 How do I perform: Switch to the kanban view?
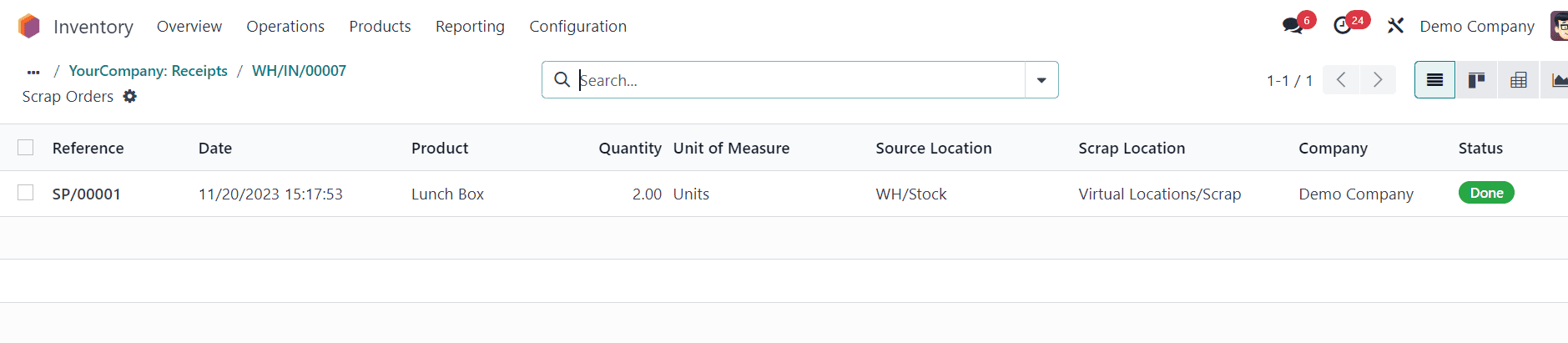(1476, 80)
